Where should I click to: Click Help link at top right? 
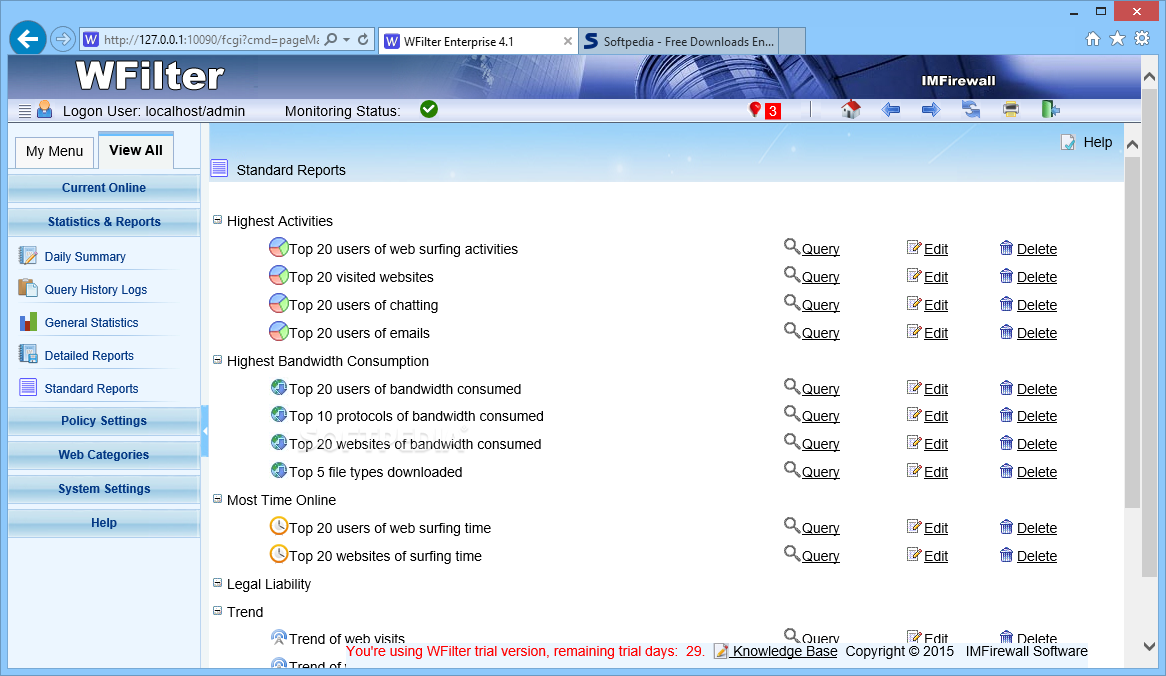pyautogui.click(x=1098, y=142)
